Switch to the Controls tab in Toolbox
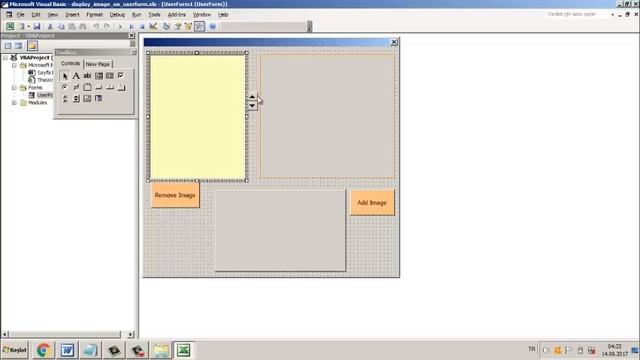 coord(71,64)
